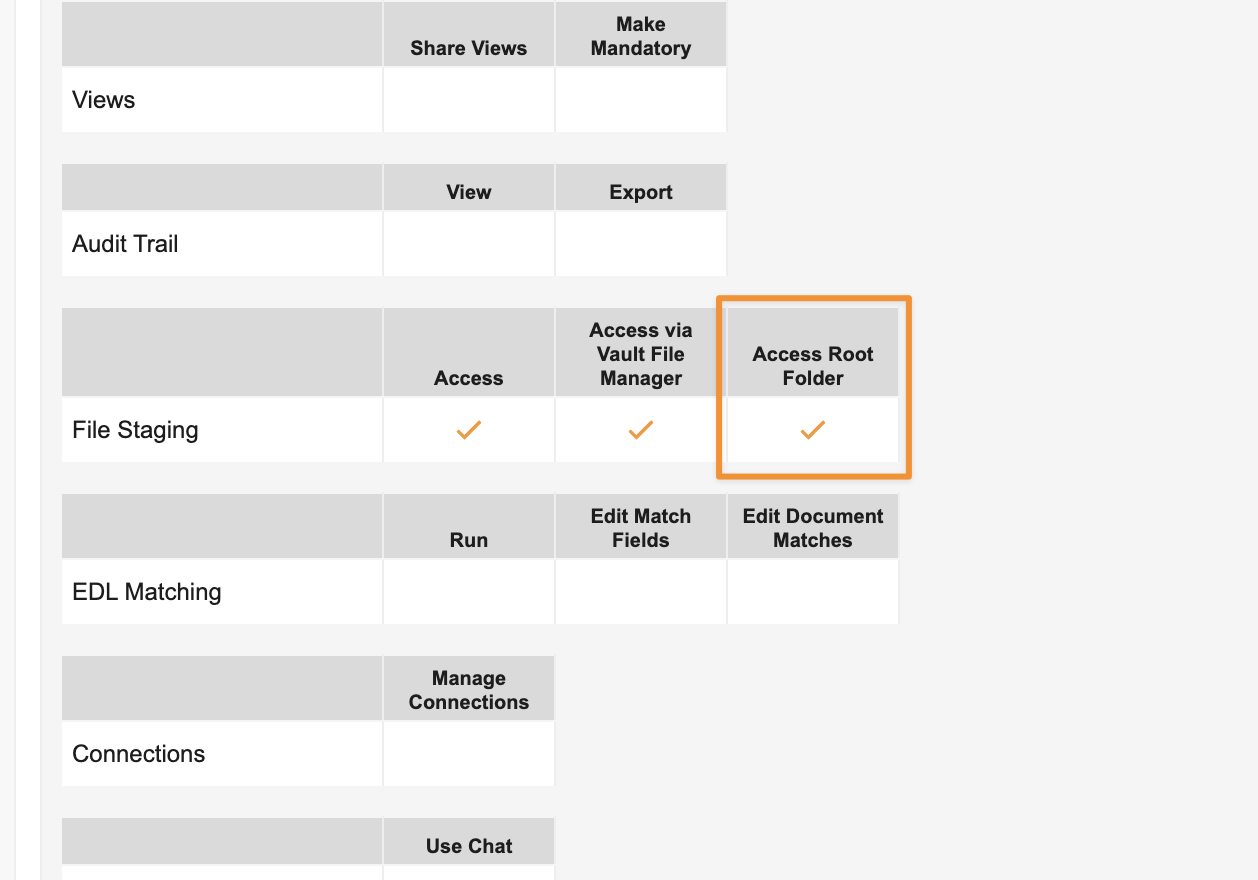Toggle Export permission for Audit Trail
1258x880 pixels.
(x=640, y=244)
